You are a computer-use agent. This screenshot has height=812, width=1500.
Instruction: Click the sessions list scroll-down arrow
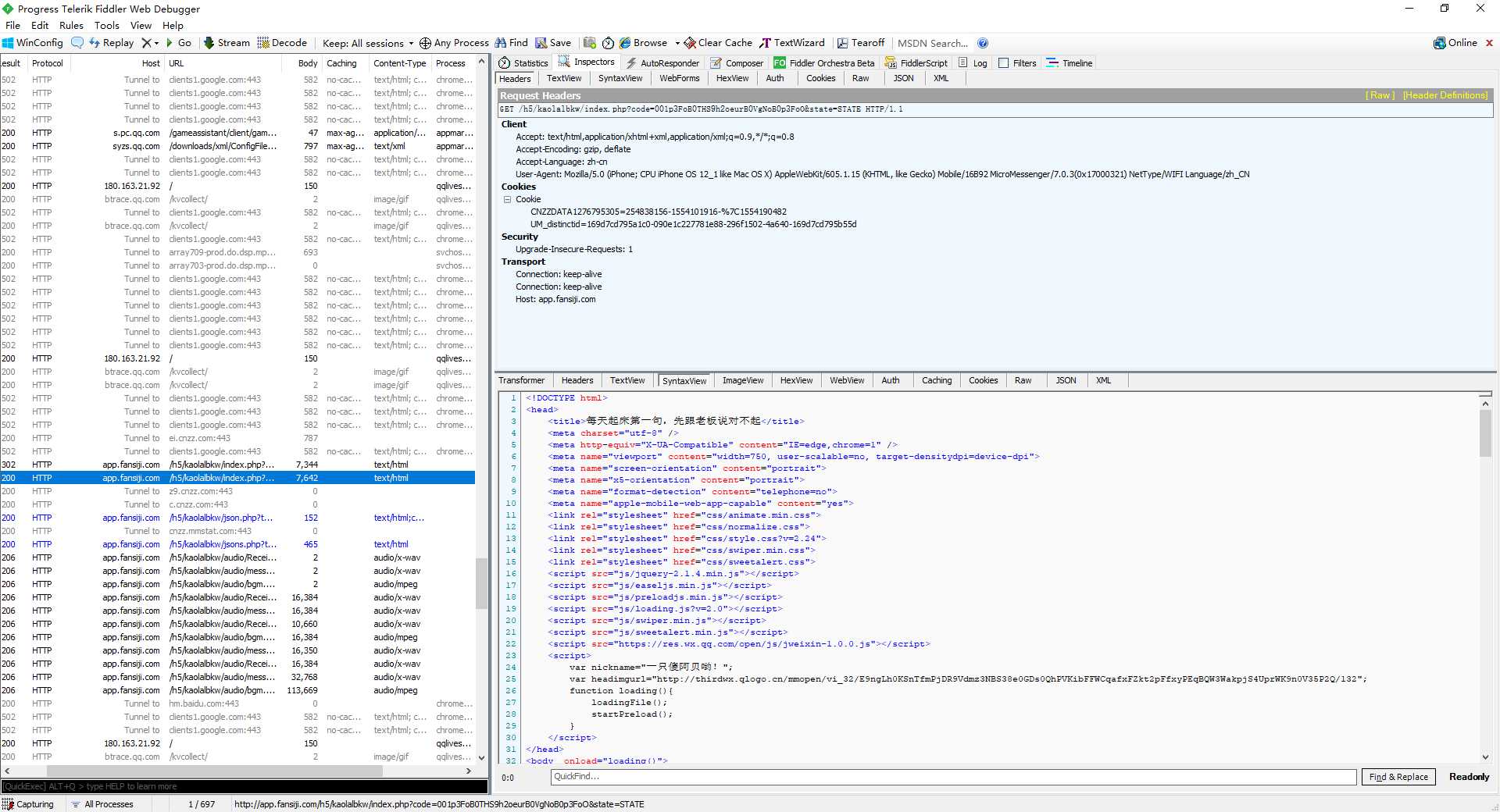pyautogui.click(x=481, y=757)
